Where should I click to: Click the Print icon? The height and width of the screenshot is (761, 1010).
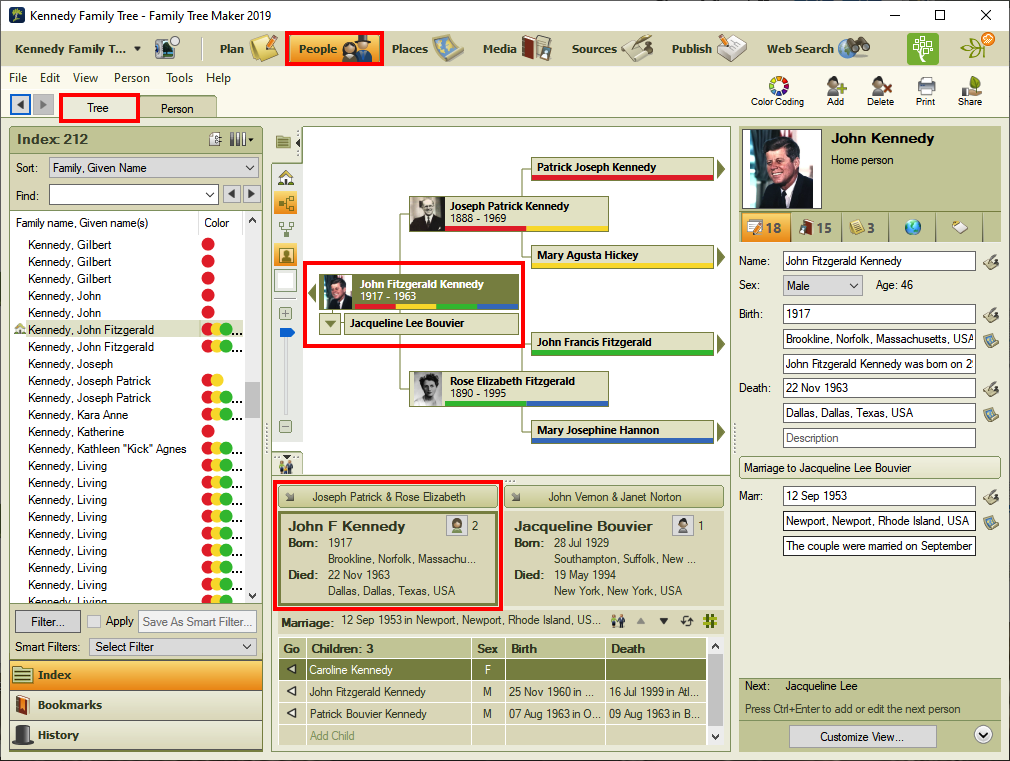point(925,91)
